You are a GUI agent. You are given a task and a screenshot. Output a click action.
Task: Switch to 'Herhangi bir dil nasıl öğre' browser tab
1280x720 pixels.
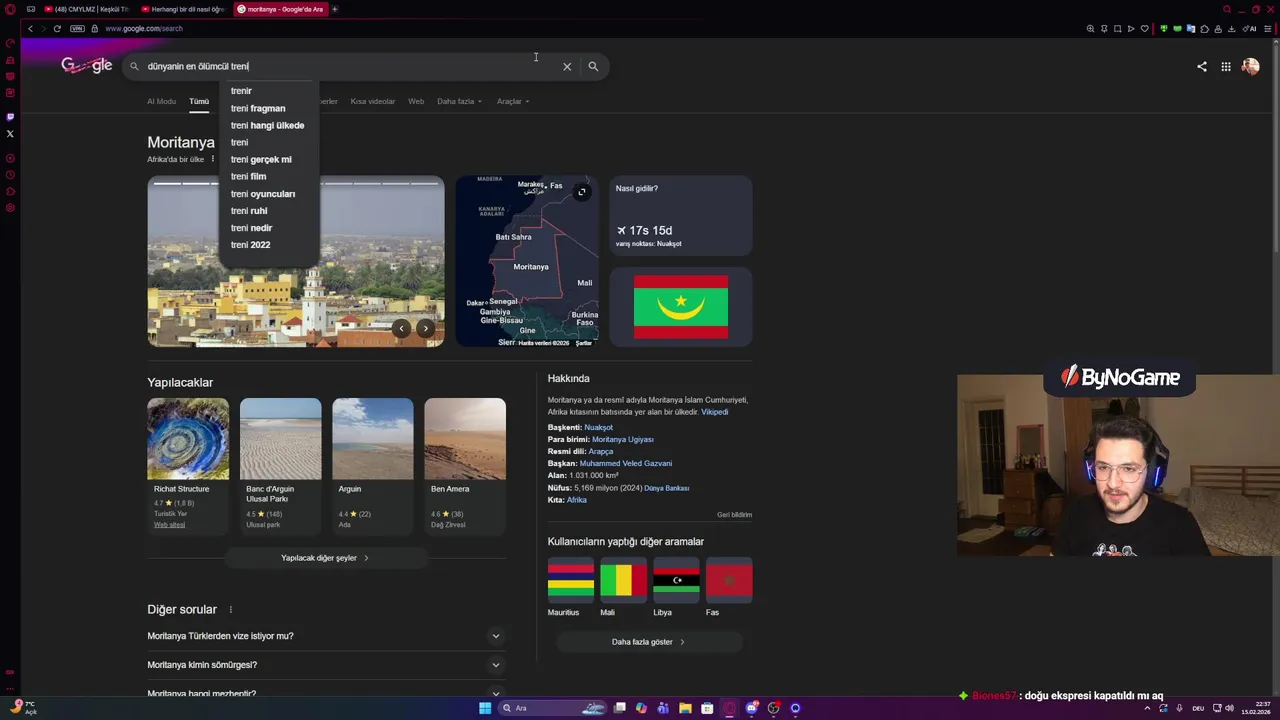coord(182,9)
